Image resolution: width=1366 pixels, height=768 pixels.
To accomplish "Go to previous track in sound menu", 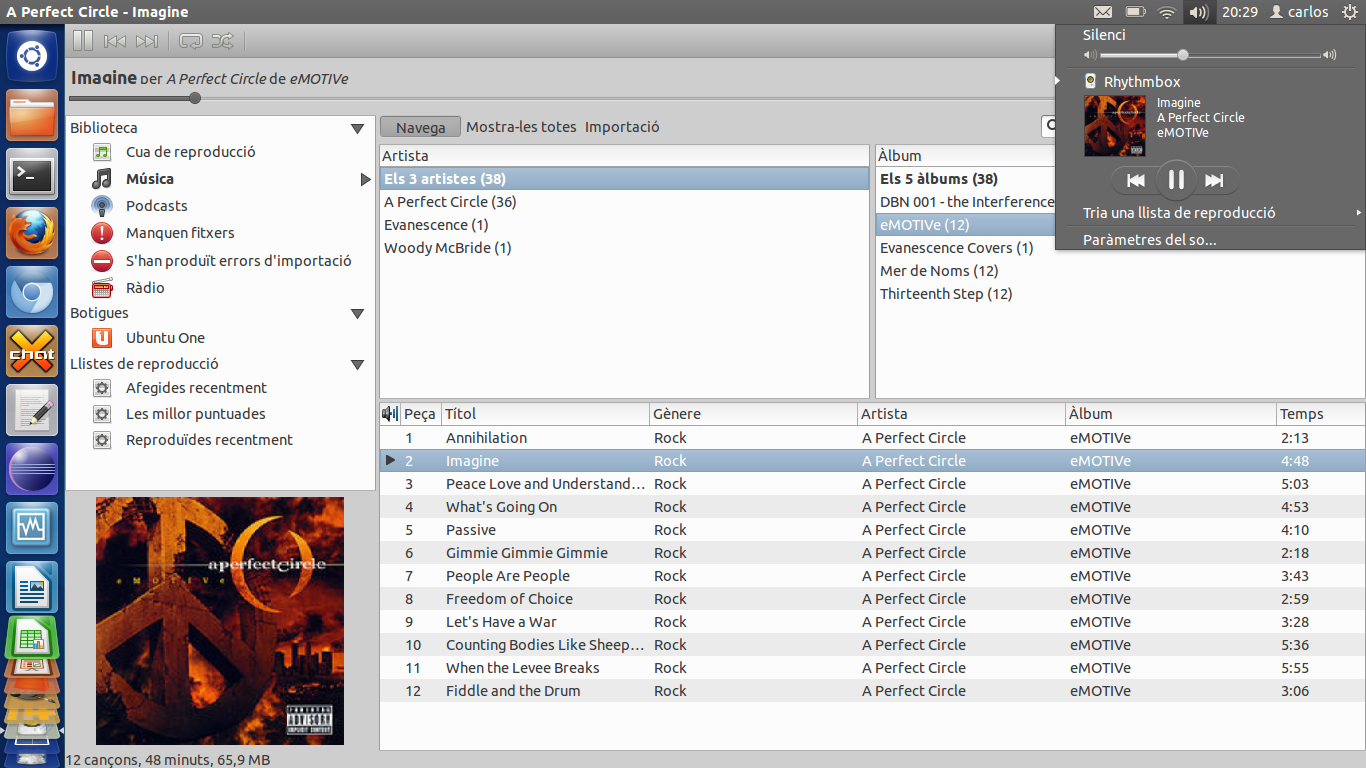I will point(1136,180).
